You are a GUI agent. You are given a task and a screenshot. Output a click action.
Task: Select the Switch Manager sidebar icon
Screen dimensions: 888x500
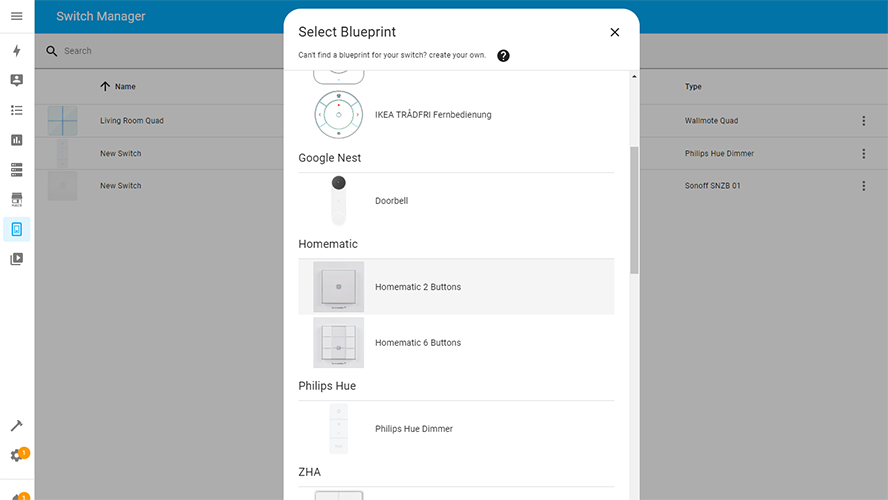[x=16, y=229]
